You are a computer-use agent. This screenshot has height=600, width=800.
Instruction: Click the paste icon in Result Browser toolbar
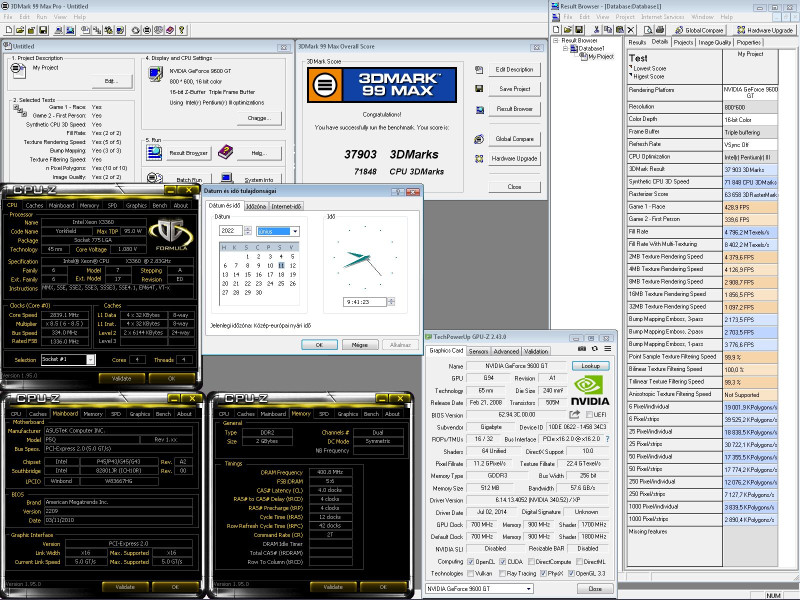[x=619, y=30]
